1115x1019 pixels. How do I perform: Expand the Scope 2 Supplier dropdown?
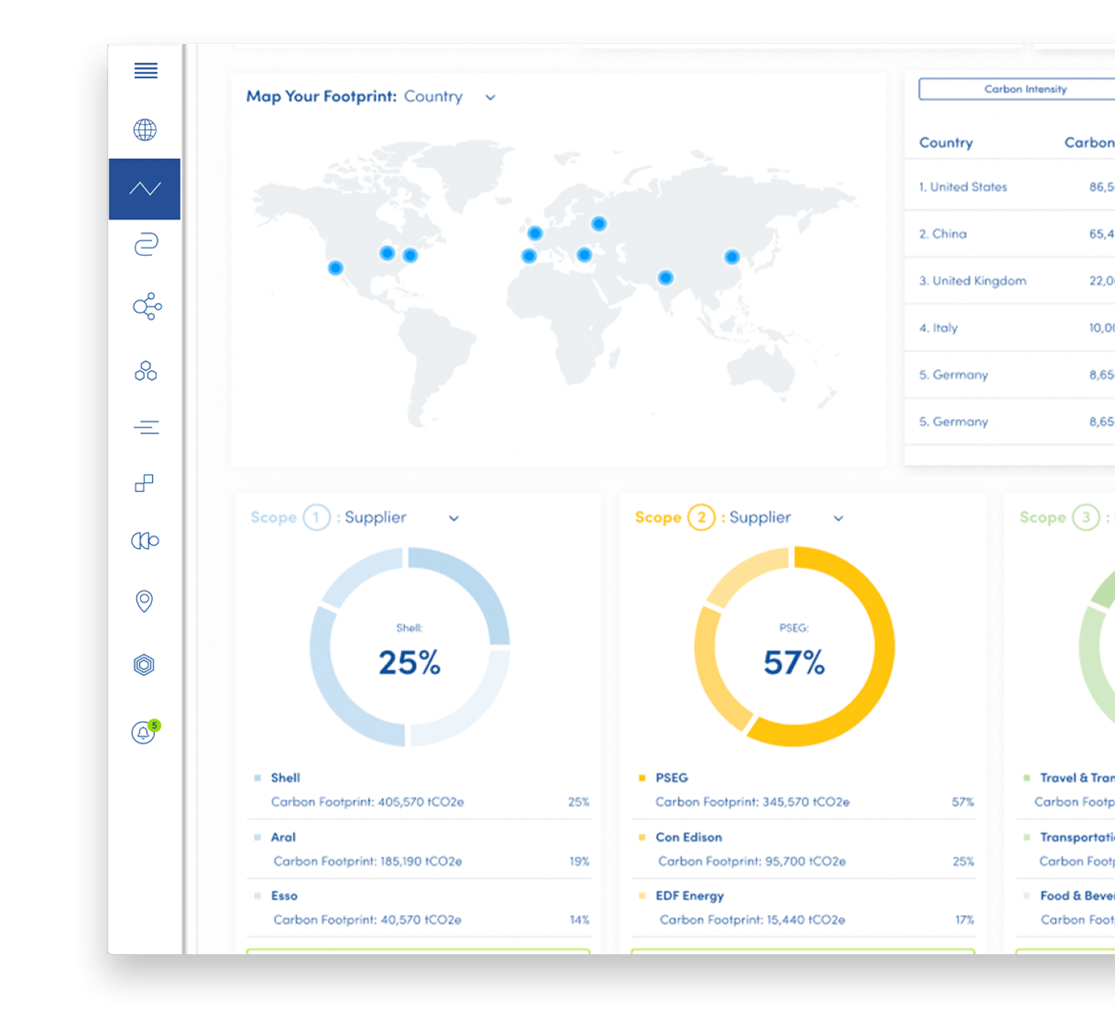[x=838, y=518]
